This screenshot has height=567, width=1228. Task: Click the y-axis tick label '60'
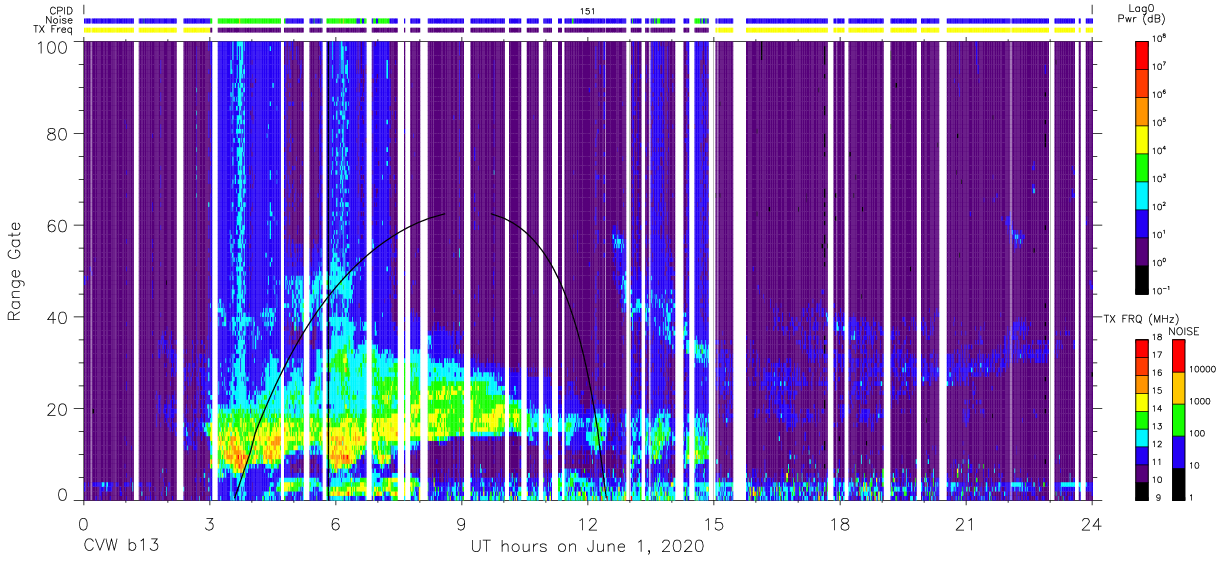(56, 225)
